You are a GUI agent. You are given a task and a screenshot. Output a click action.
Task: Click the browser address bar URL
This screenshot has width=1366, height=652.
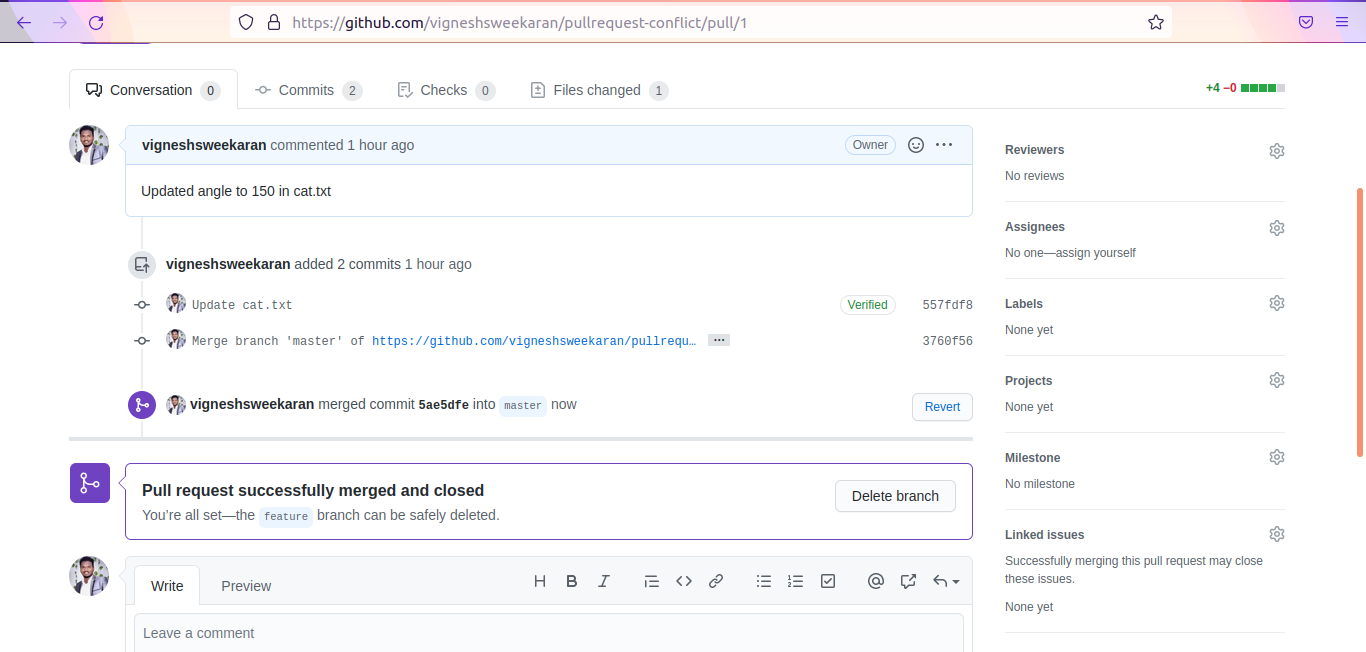click(x=520, y=22)
